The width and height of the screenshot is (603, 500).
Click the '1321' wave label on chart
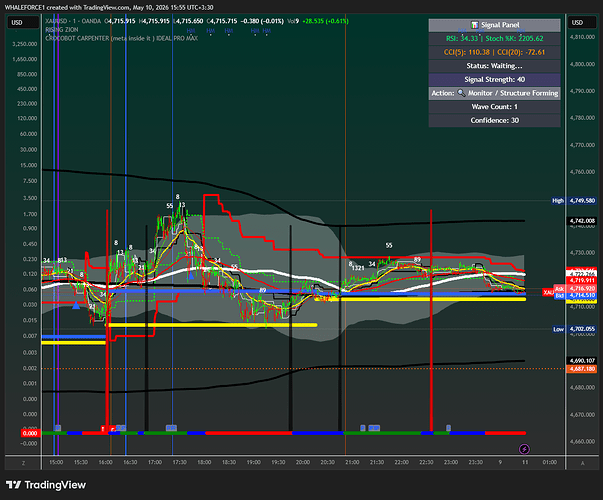(358, 268)
